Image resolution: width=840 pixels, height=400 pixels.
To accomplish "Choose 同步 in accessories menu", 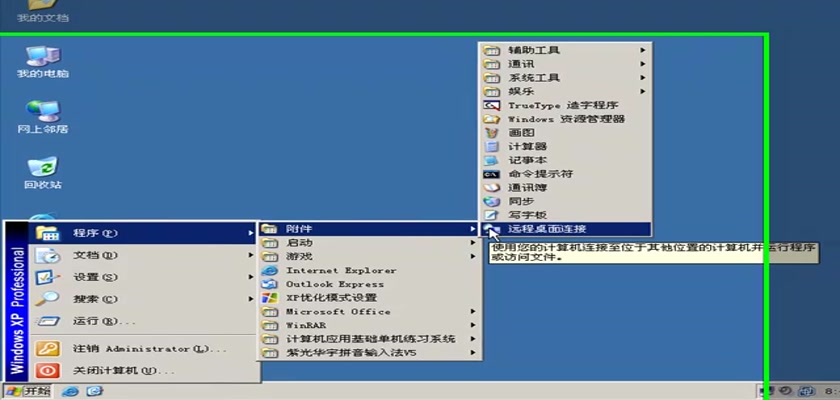I will (566, 201).
